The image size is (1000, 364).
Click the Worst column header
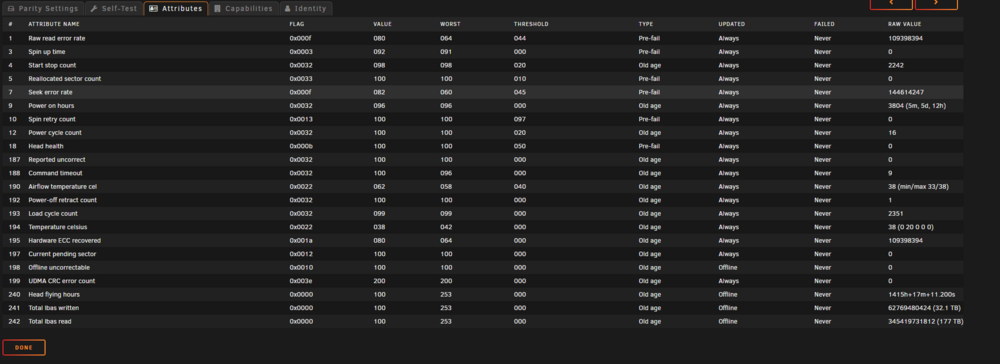[x=450, y=24]
